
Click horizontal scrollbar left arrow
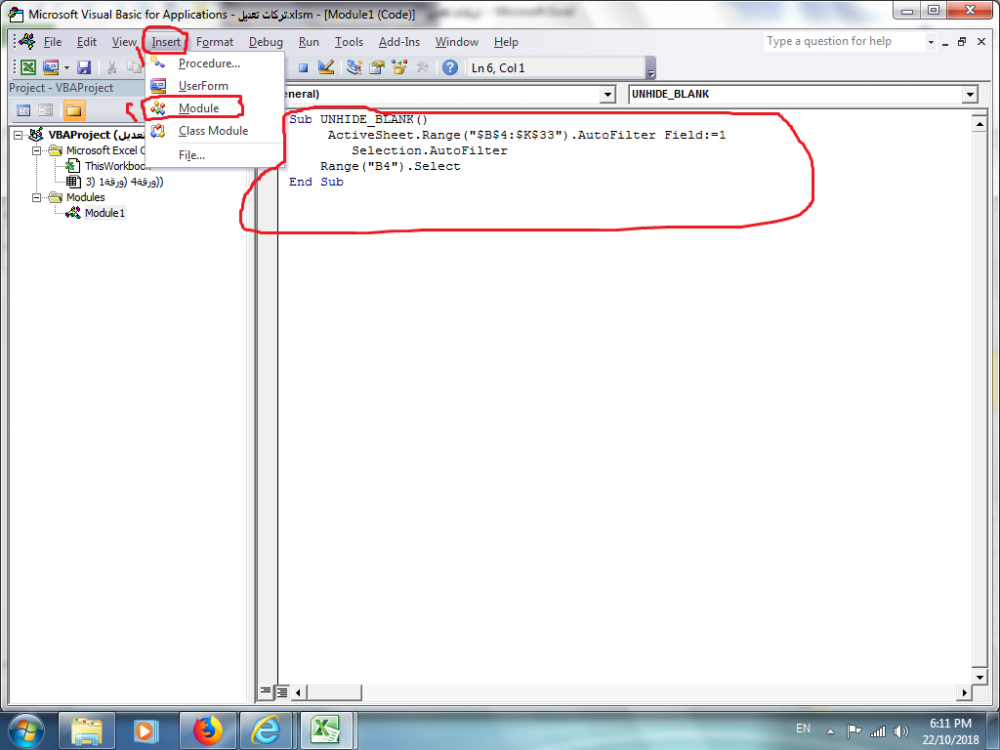click(x=298, y=692)
